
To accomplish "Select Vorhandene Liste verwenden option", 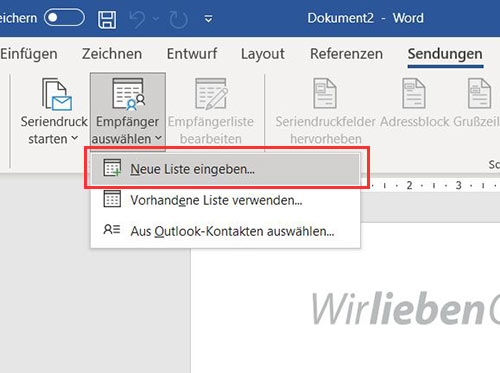I will (x=226, y=200).
